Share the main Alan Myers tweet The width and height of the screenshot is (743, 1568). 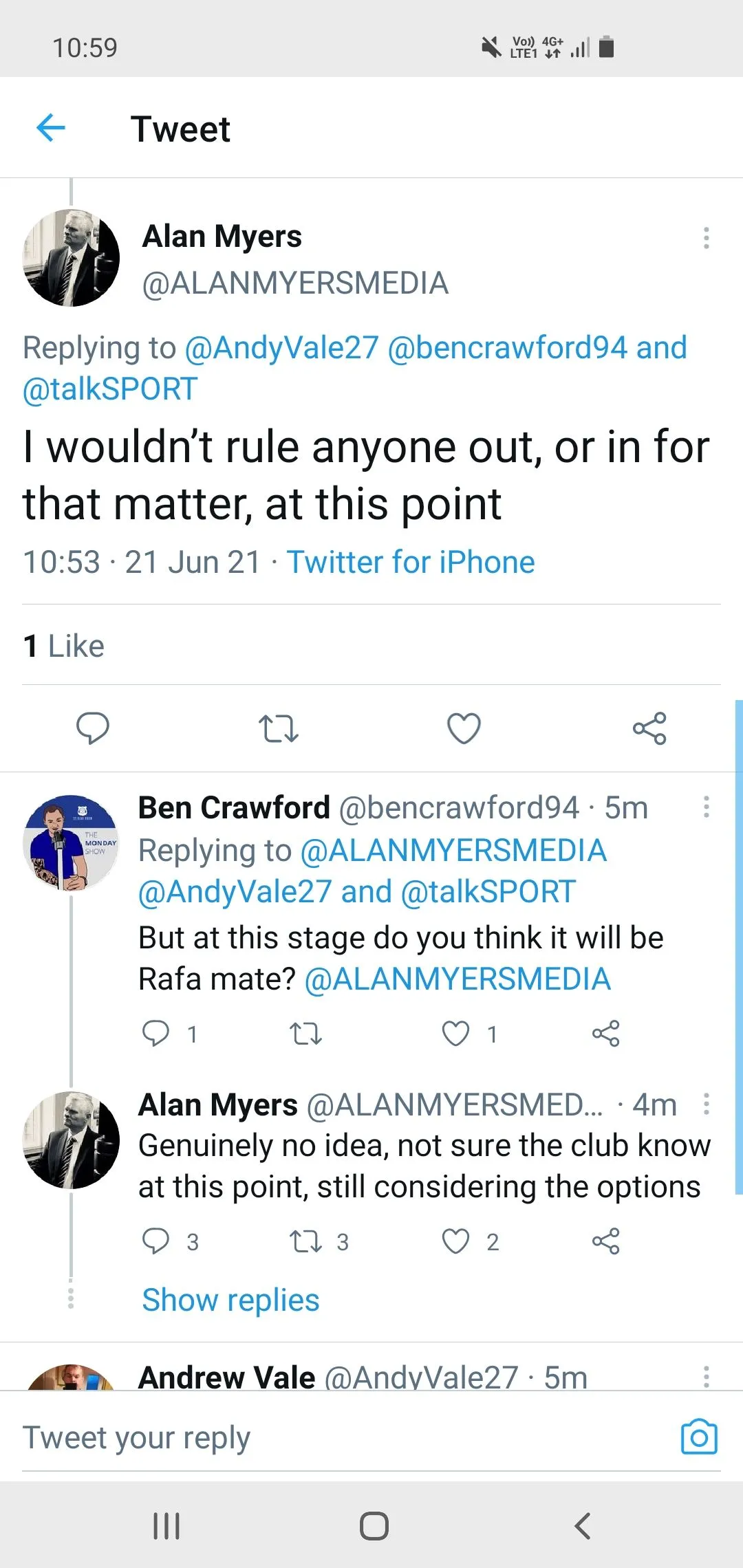click(x=649, y=728)
